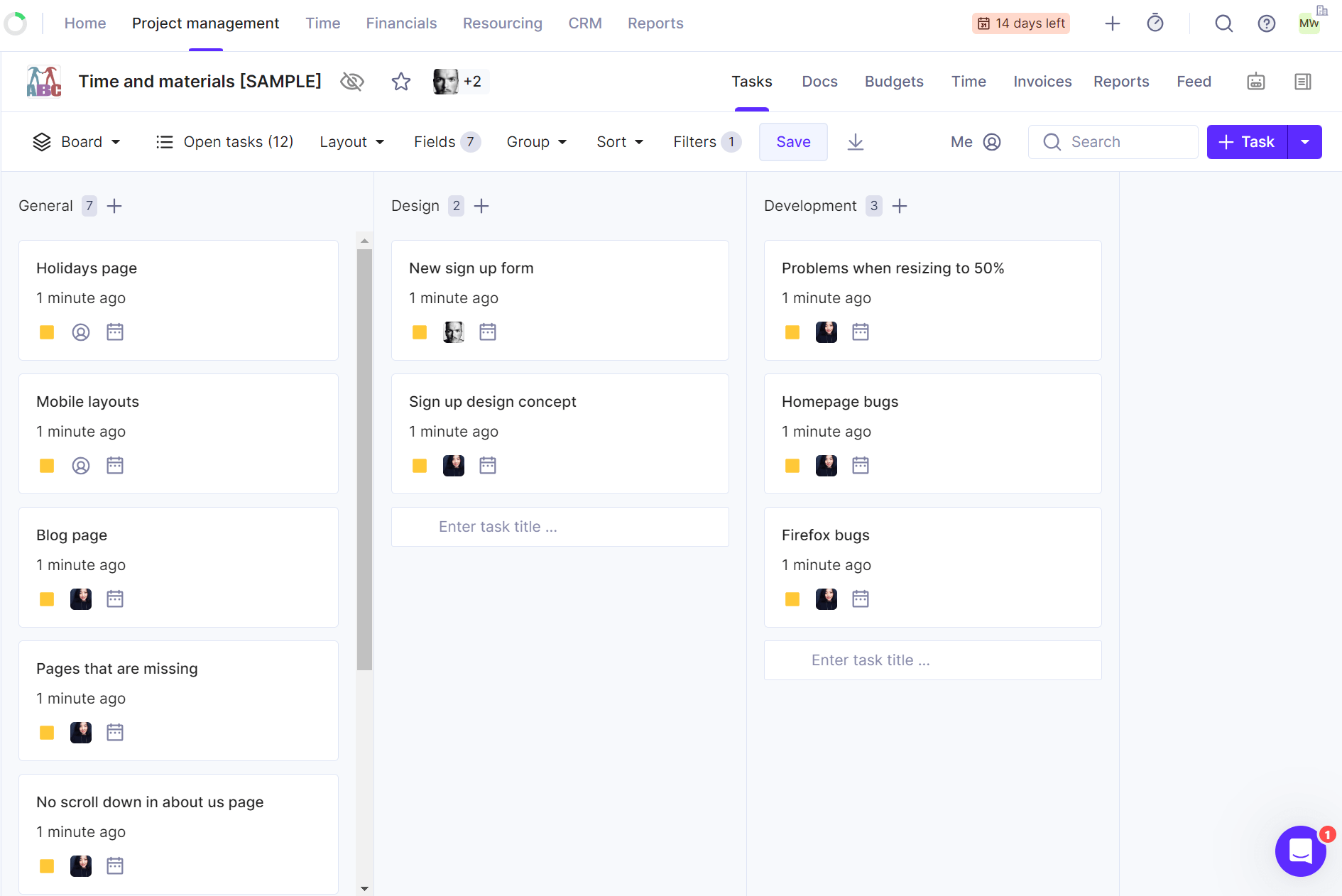Expand the Task button dropdown arrow
The width and height of the screenshot is (1342, 896).
(1305, 142)
